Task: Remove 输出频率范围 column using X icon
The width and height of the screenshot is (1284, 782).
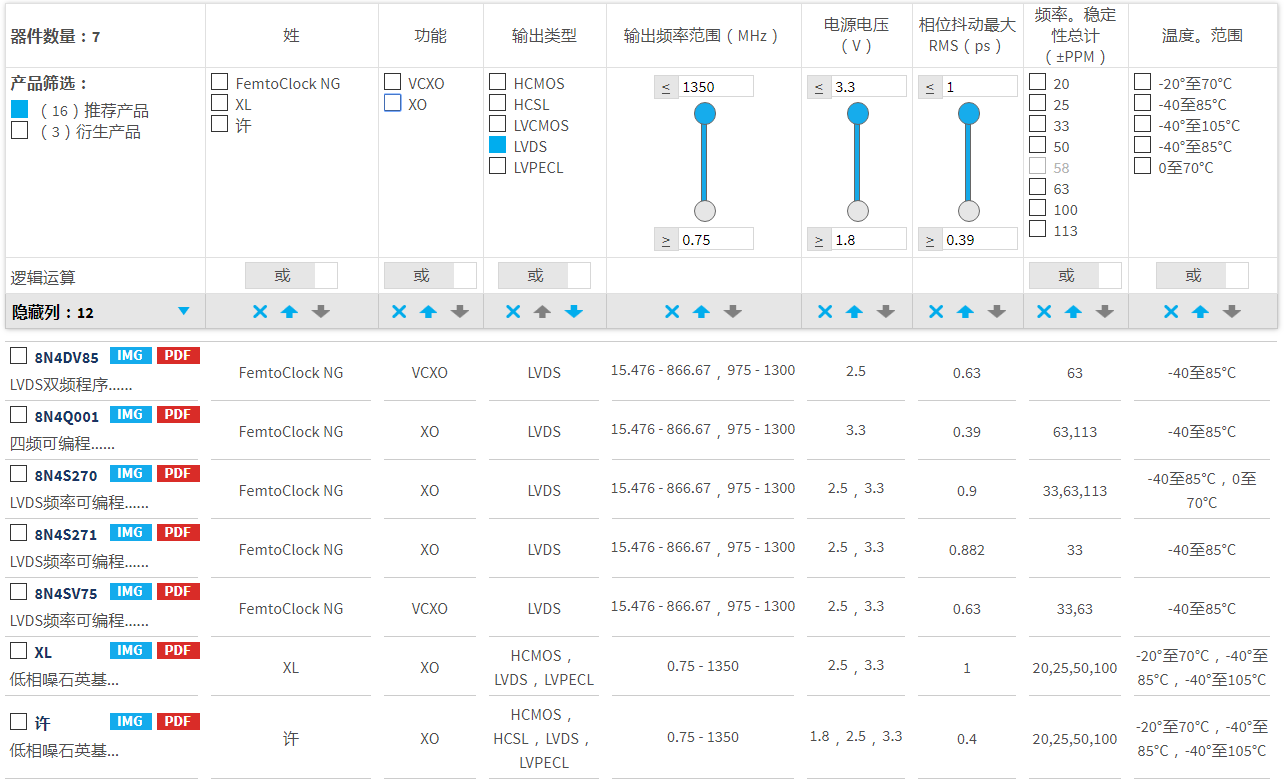Action: coord(672,312)
